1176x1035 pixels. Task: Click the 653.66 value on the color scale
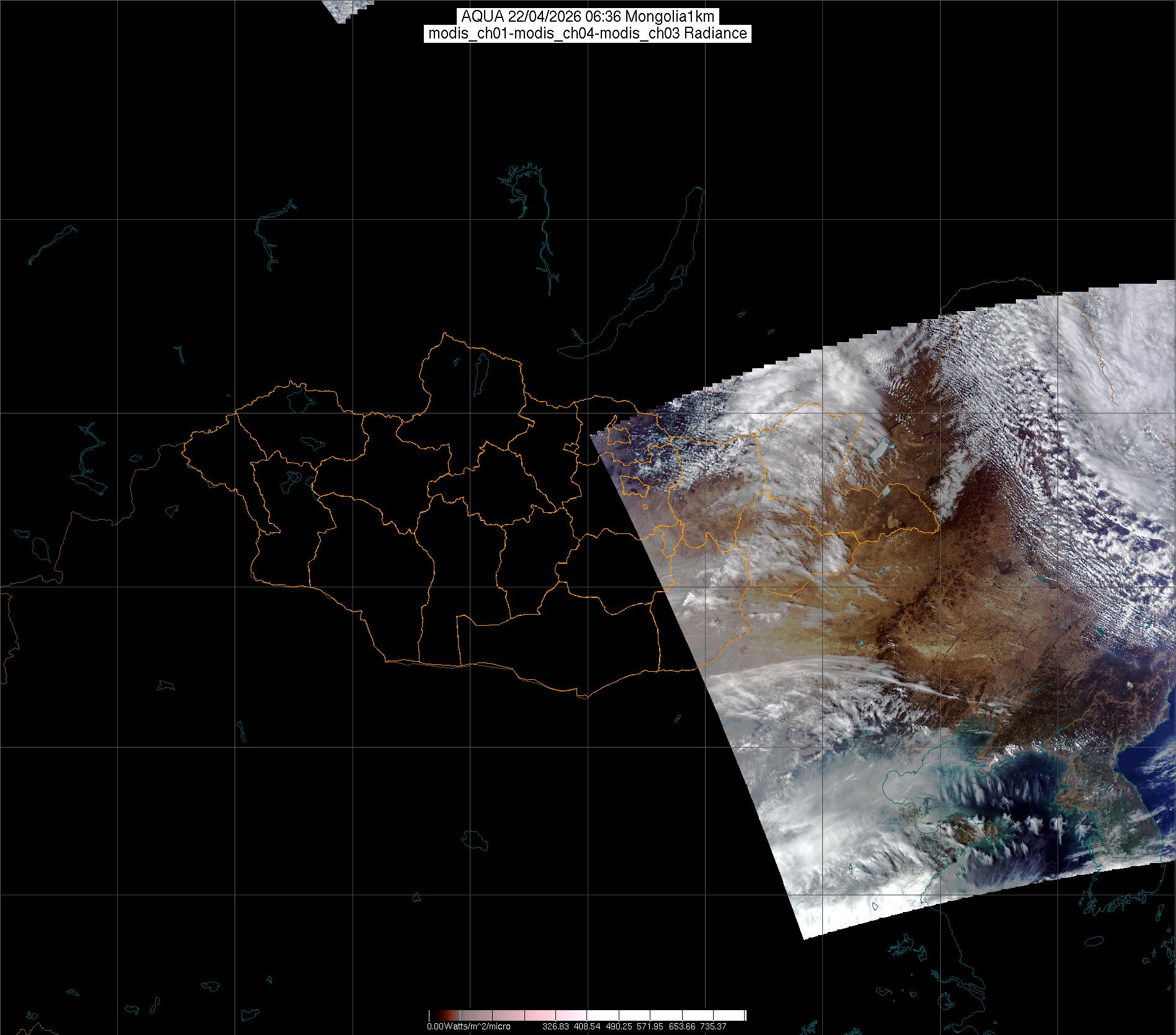coord(681,1026)
